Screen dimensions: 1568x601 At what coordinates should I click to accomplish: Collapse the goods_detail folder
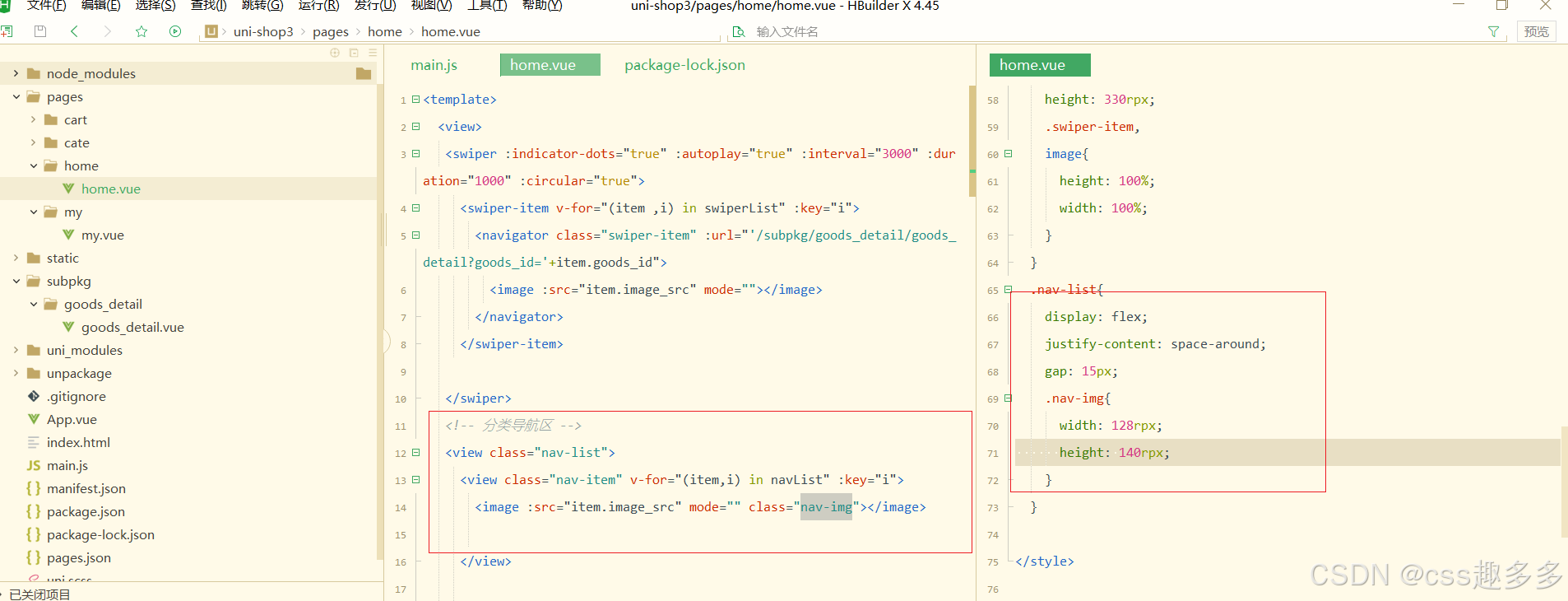[33, 304]
